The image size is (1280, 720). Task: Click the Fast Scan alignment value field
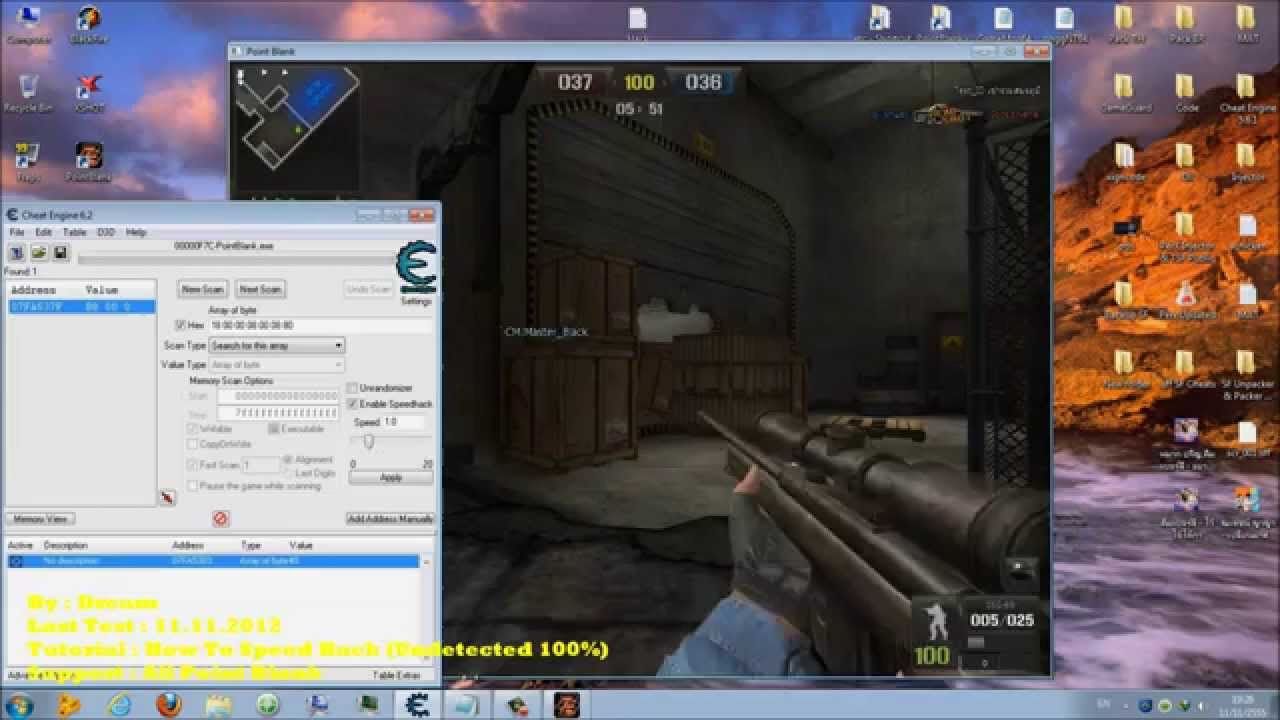[x=260, y=465]
